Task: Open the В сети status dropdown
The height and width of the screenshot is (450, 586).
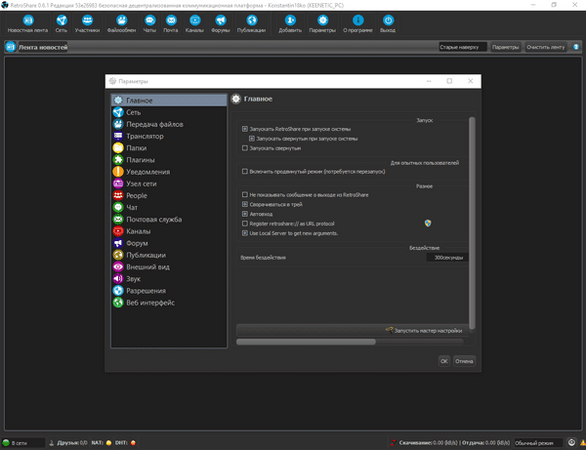Action: pyautogui.click(x=23, y=443)
